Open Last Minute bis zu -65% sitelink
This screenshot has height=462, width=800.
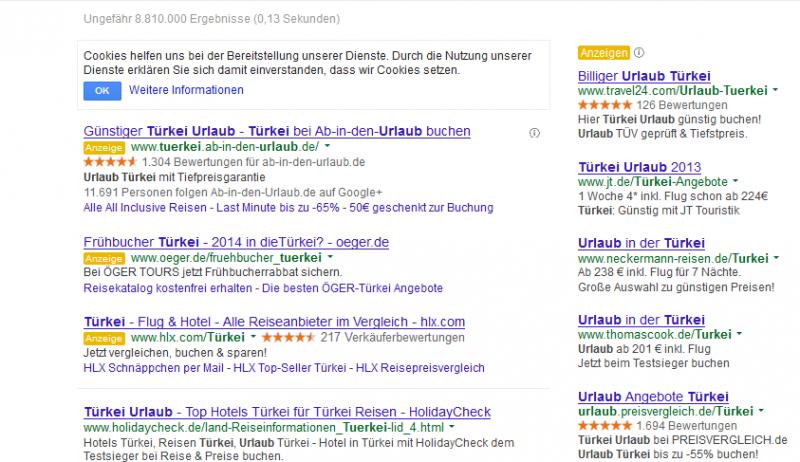click(278, 208)
